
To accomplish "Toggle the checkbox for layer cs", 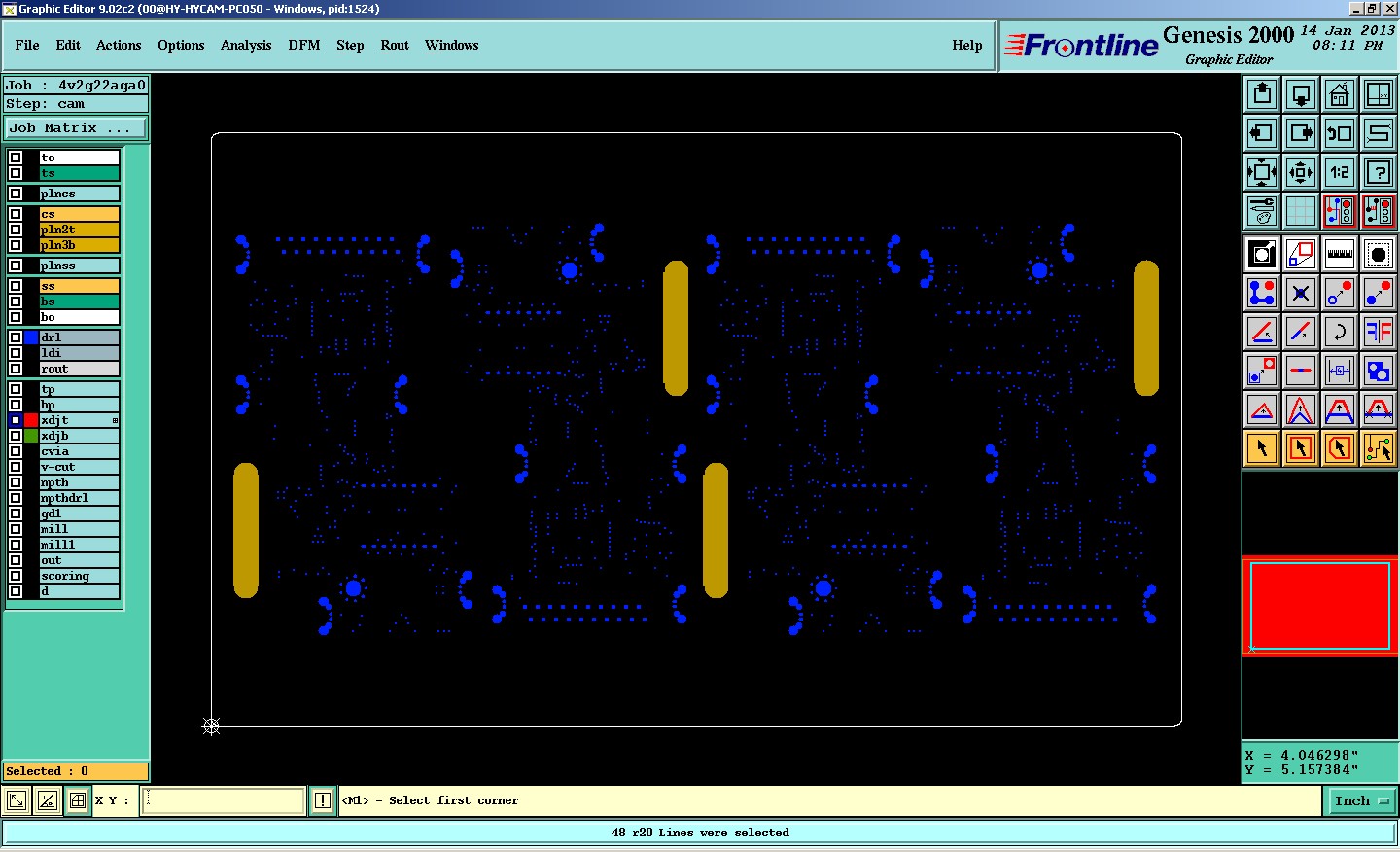I will [16, 214].
